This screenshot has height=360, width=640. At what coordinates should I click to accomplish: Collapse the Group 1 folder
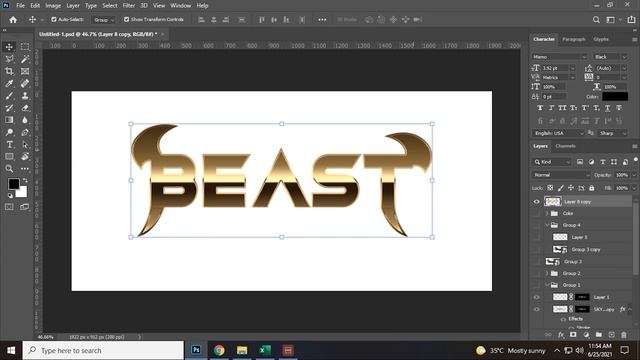click(547, 285)
